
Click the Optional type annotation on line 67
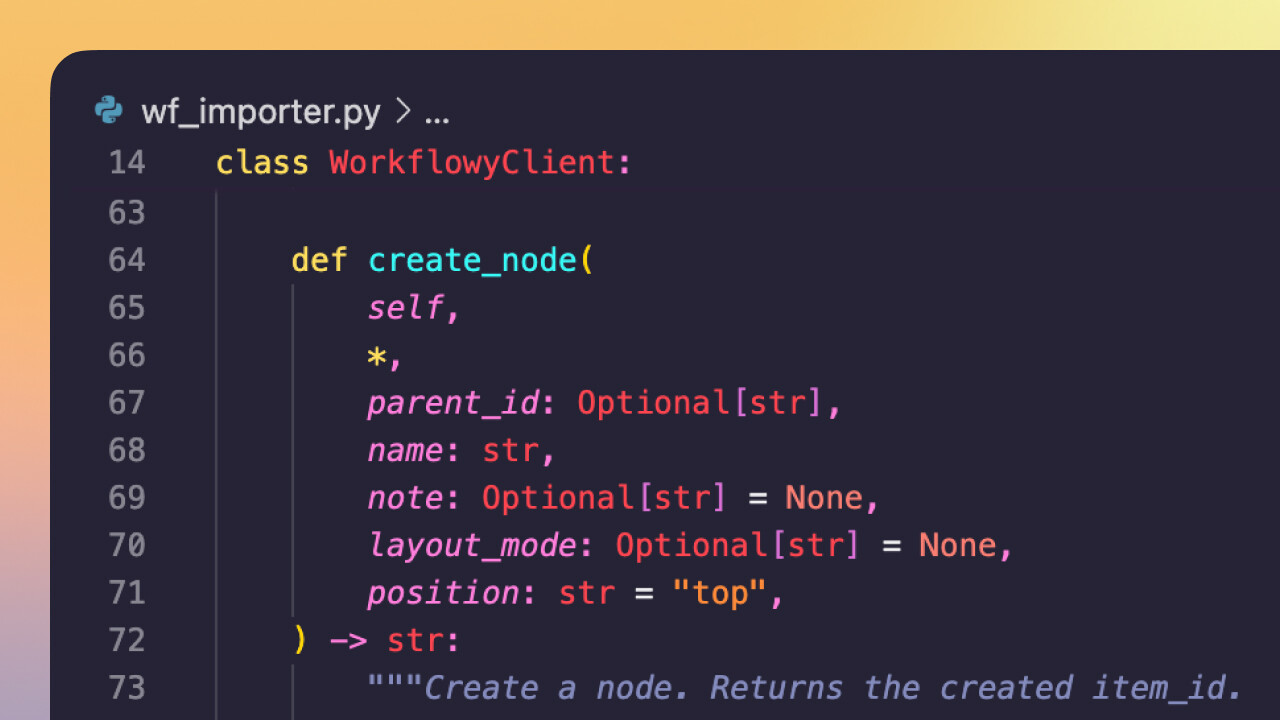pos(651,402)
